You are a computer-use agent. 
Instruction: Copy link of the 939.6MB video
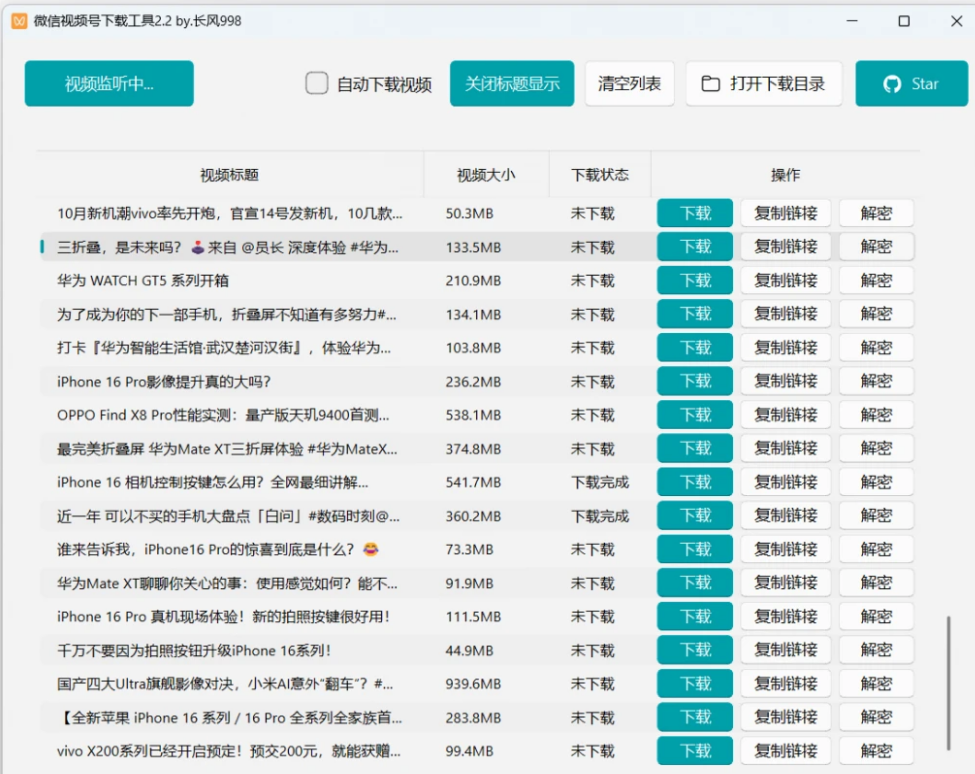click(x=785, y=684)
